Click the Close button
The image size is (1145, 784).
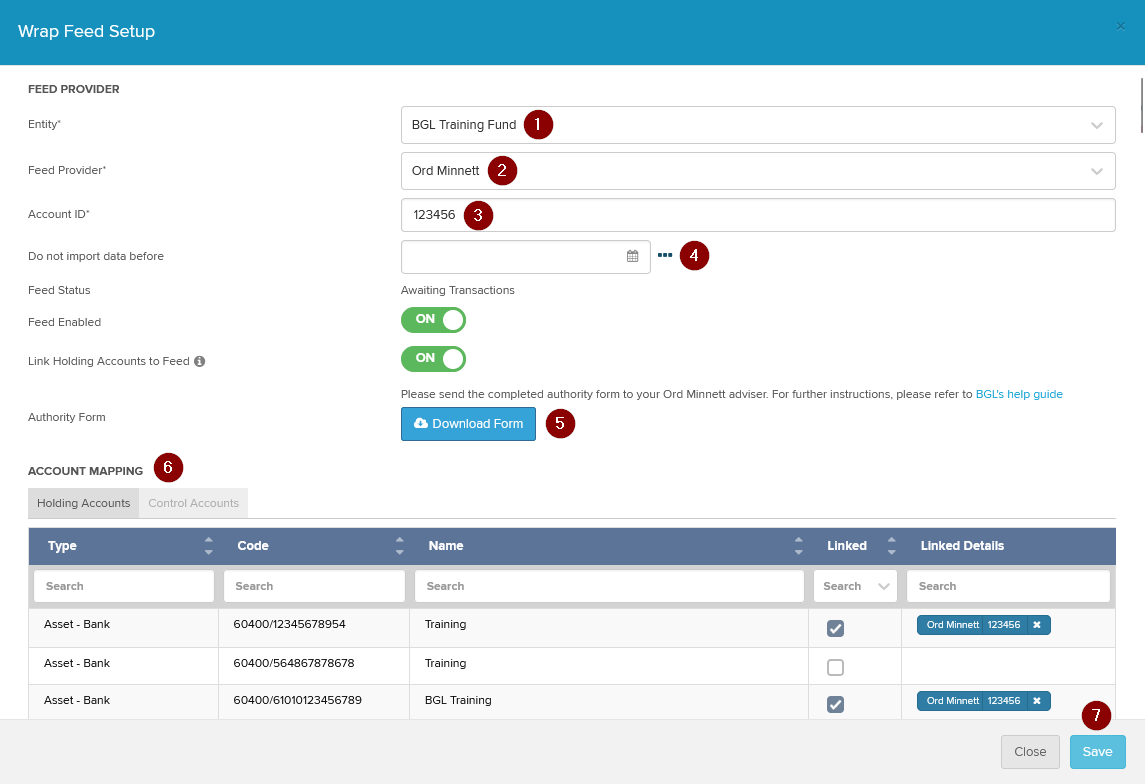(1030, 752)
